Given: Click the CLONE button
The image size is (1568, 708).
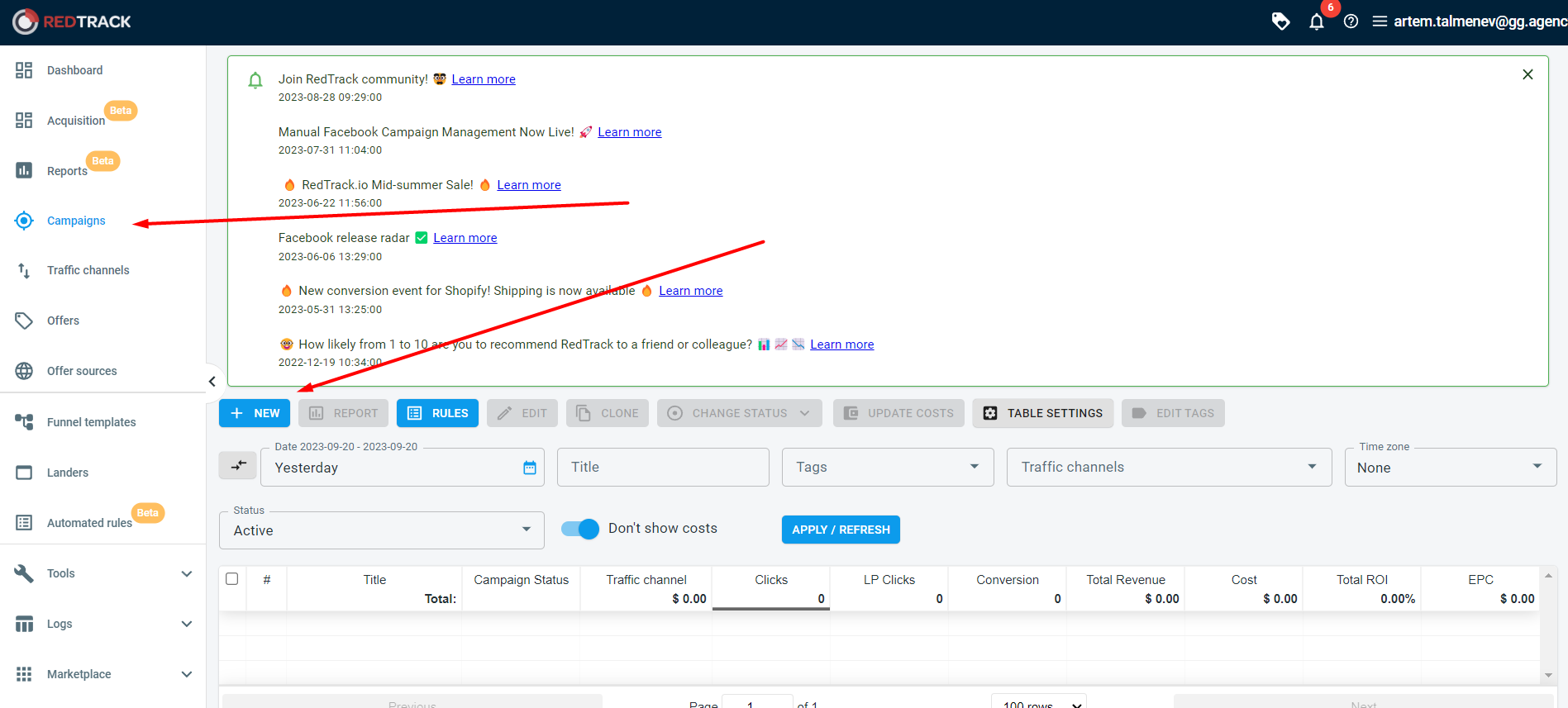Looking at the screenshot, I should (608, 413).
